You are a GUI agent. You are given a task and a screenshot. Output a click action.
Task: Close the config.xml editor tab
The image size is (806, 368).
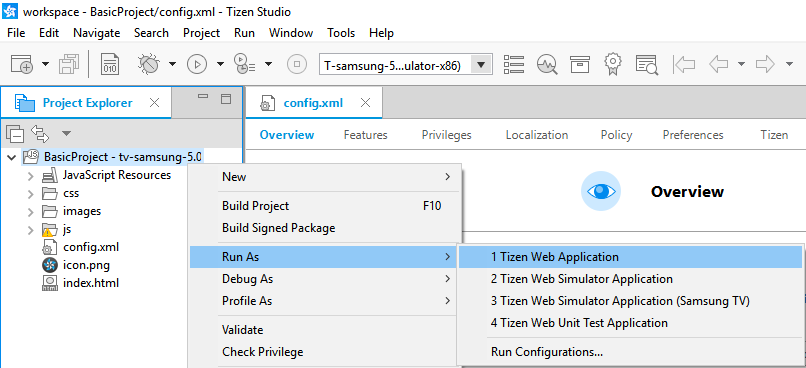(365, 103)
